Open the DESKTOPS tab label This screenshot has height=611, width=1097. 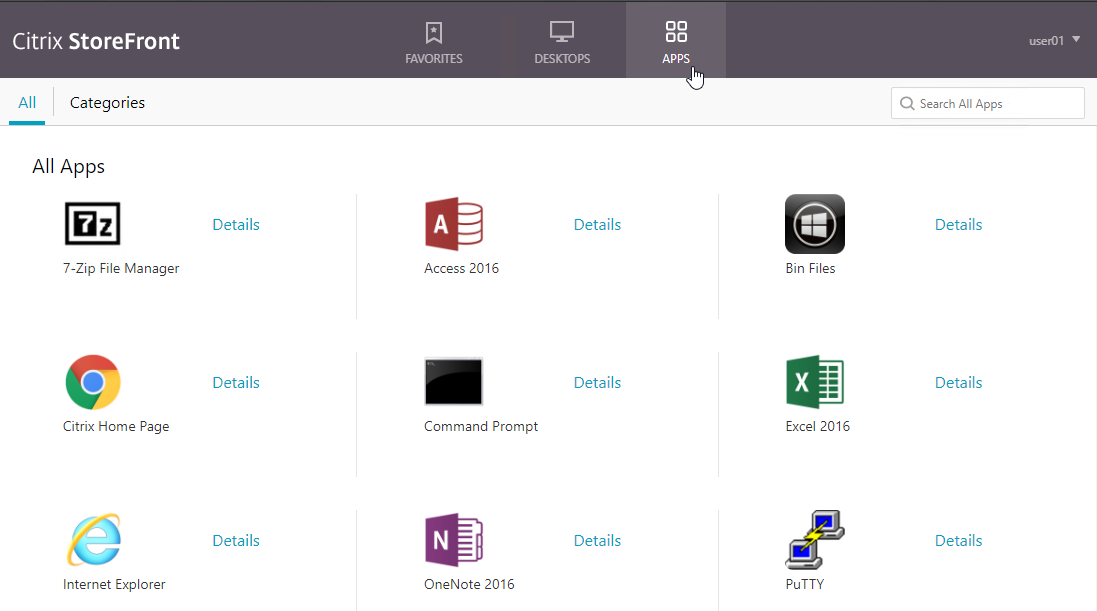(562, 59)
